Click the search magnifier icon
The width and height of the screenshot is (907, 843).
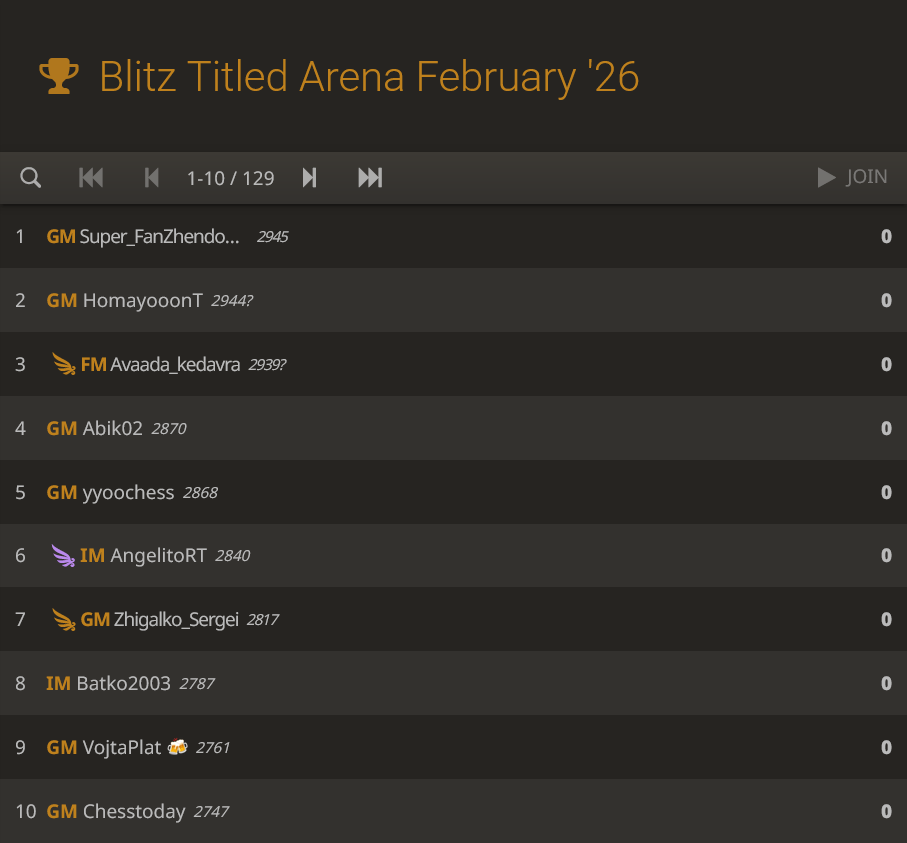click(x=31, y=178)
